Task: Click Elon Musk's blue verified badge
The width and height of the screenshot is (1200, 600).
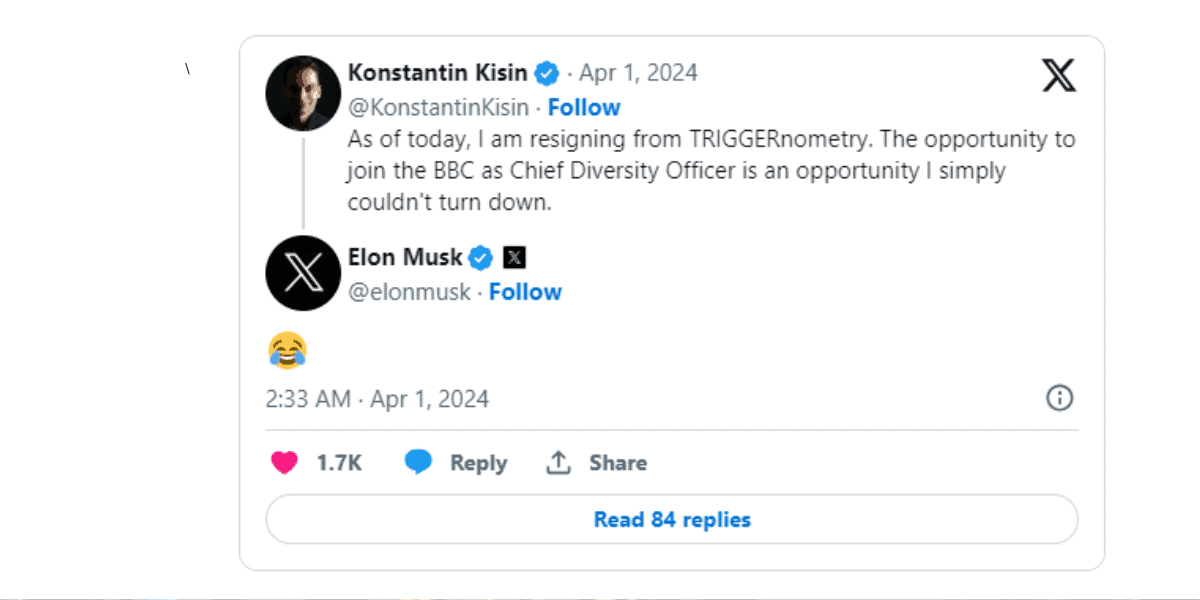Action: tap(481, 258)
